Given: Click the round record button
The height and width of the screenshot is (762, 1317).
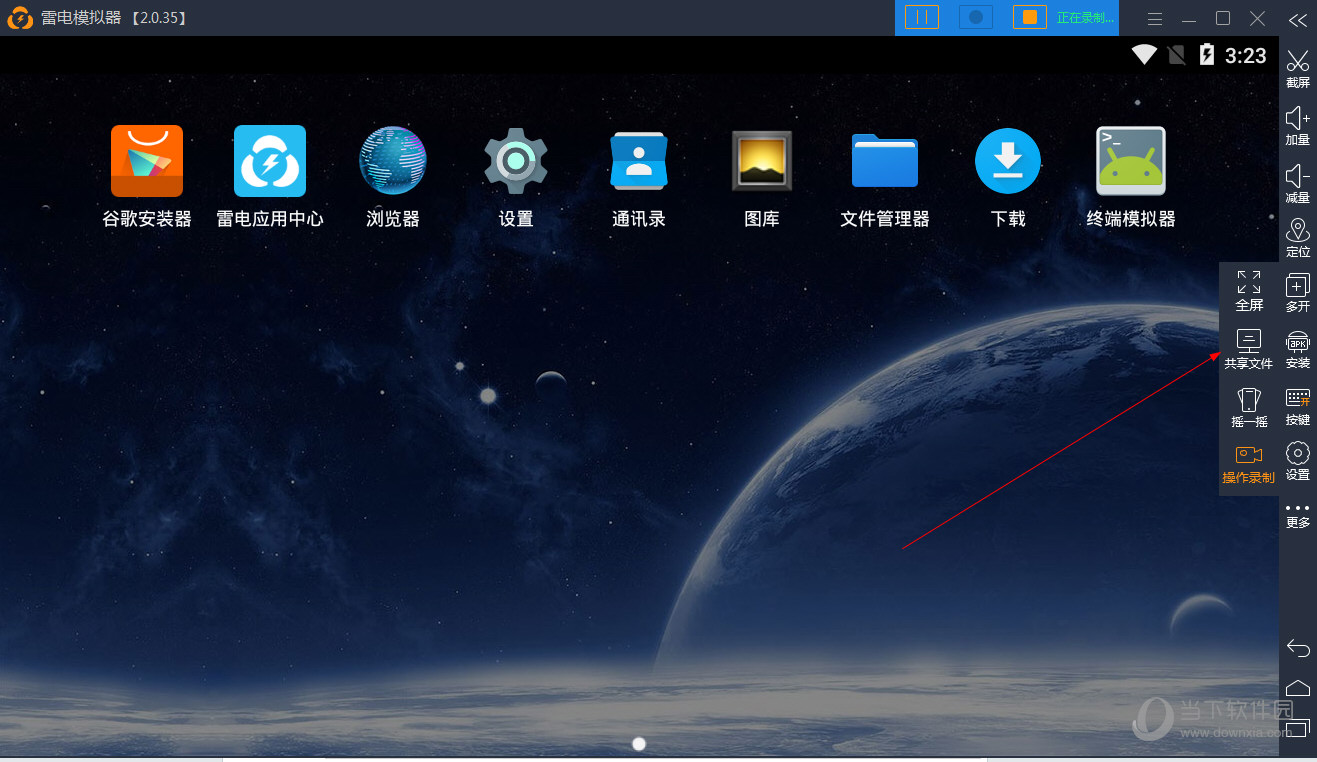Looking at the screenshot, I should [976, 17].
